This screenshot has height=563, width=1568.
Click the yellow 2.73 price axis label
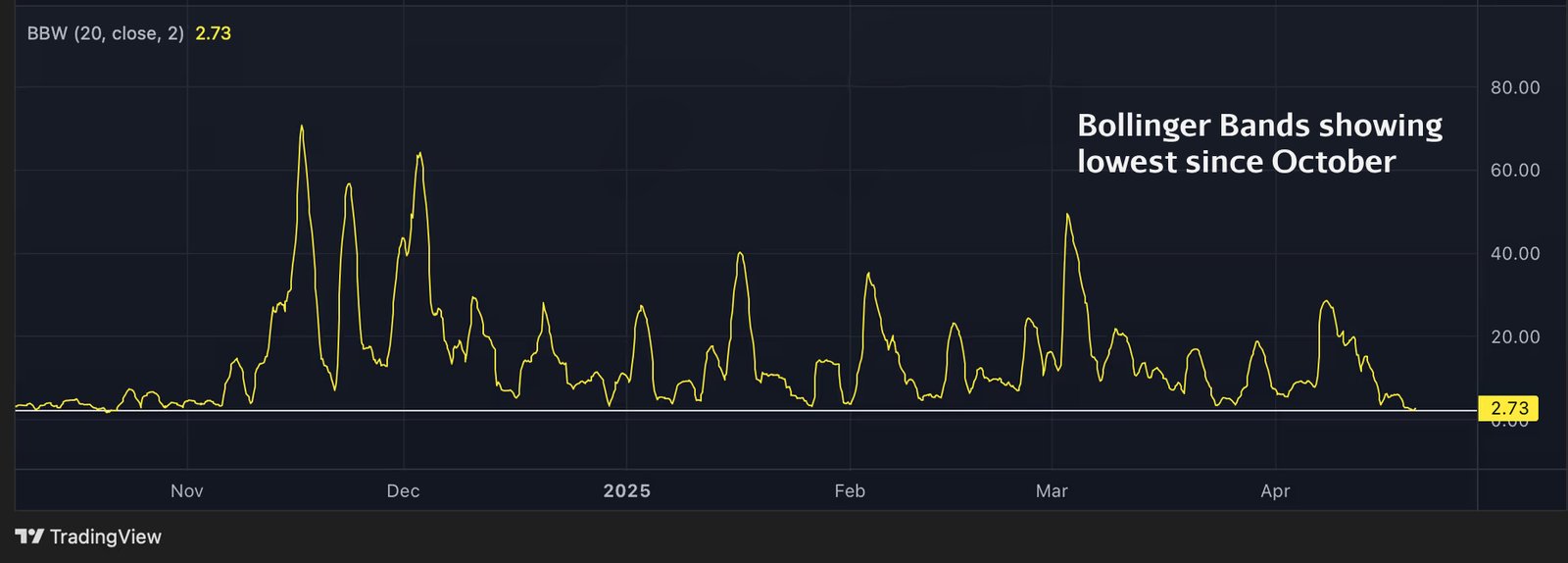tap(1509, 408)
